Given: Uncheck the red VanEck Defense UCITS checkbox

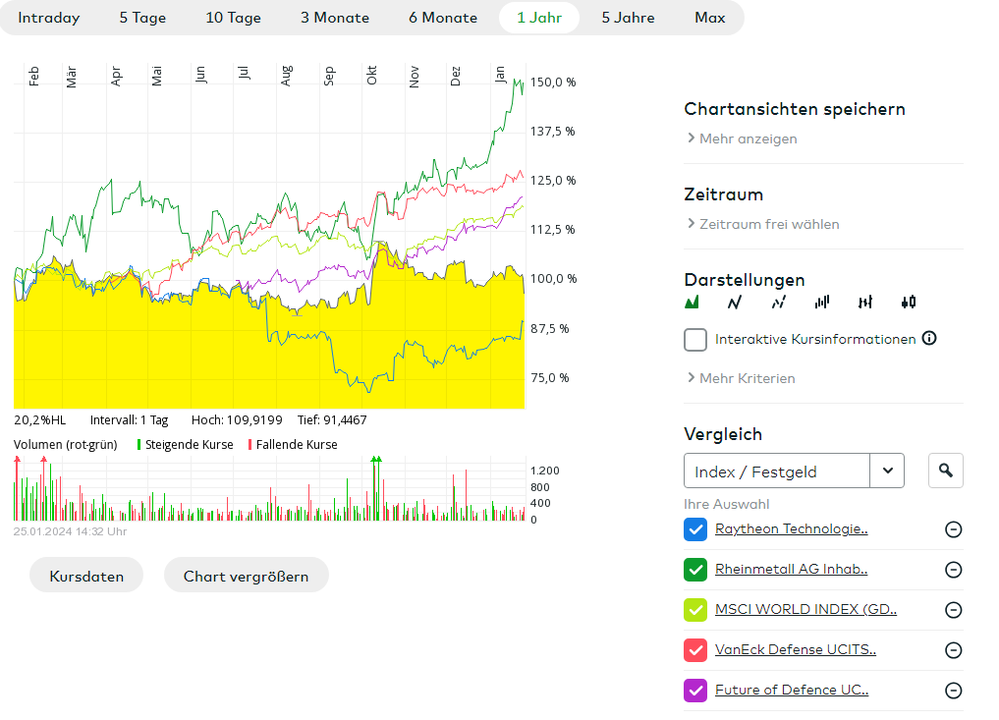Looking at the screenshot, I should 695,649.
